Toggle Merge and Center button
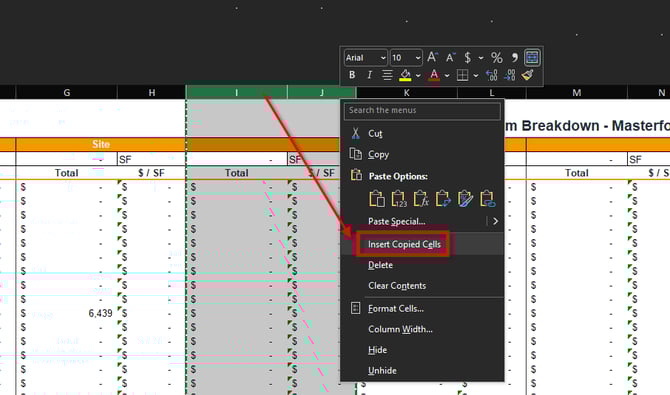Screen dimensions: 670x395 click(x=532, y=57)
